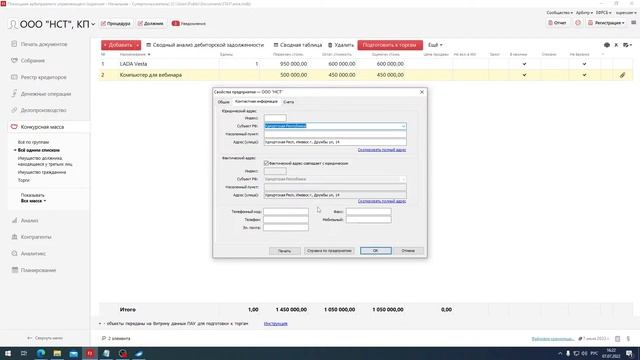Open Task View on the taskbar

[24, 353]
